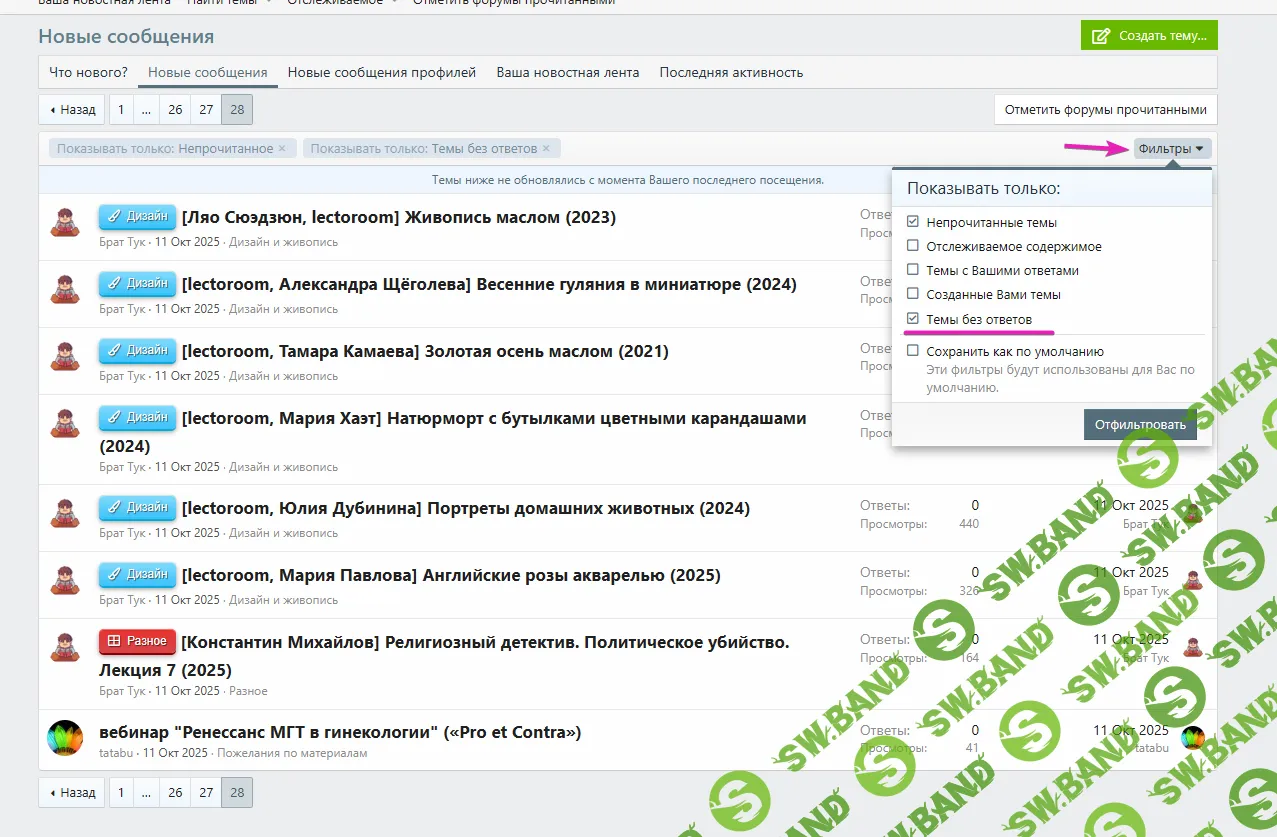The width and height of the screenshot is (1277, 837).
Task: Collapse the 'Фильтры' dropdown
Action: pos(1172,149)
